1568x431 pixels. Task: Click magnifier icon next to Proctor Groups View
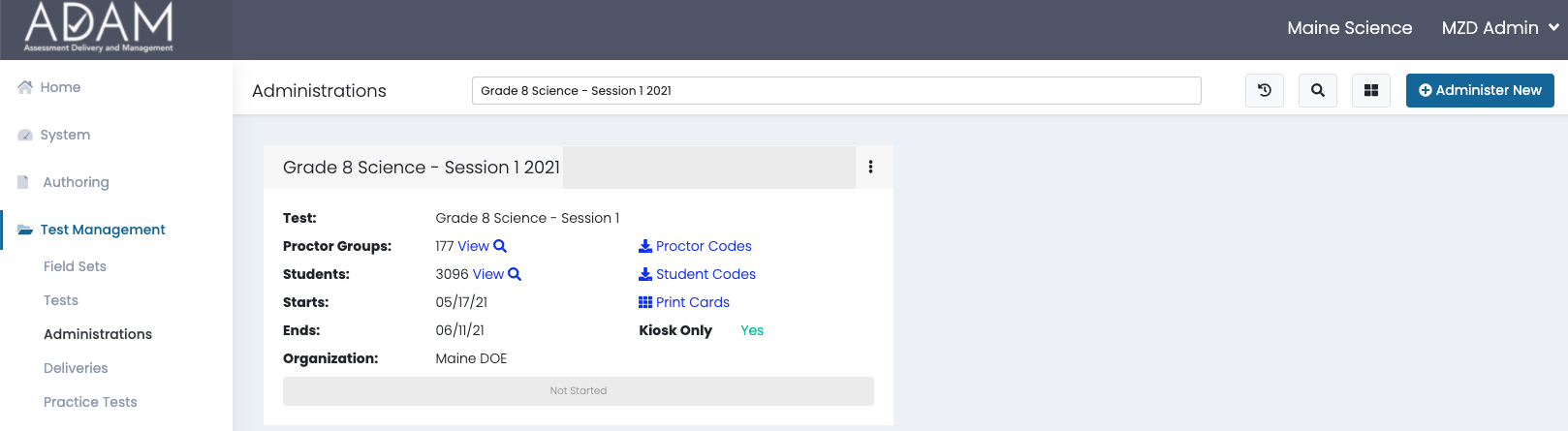click(500, 246)
